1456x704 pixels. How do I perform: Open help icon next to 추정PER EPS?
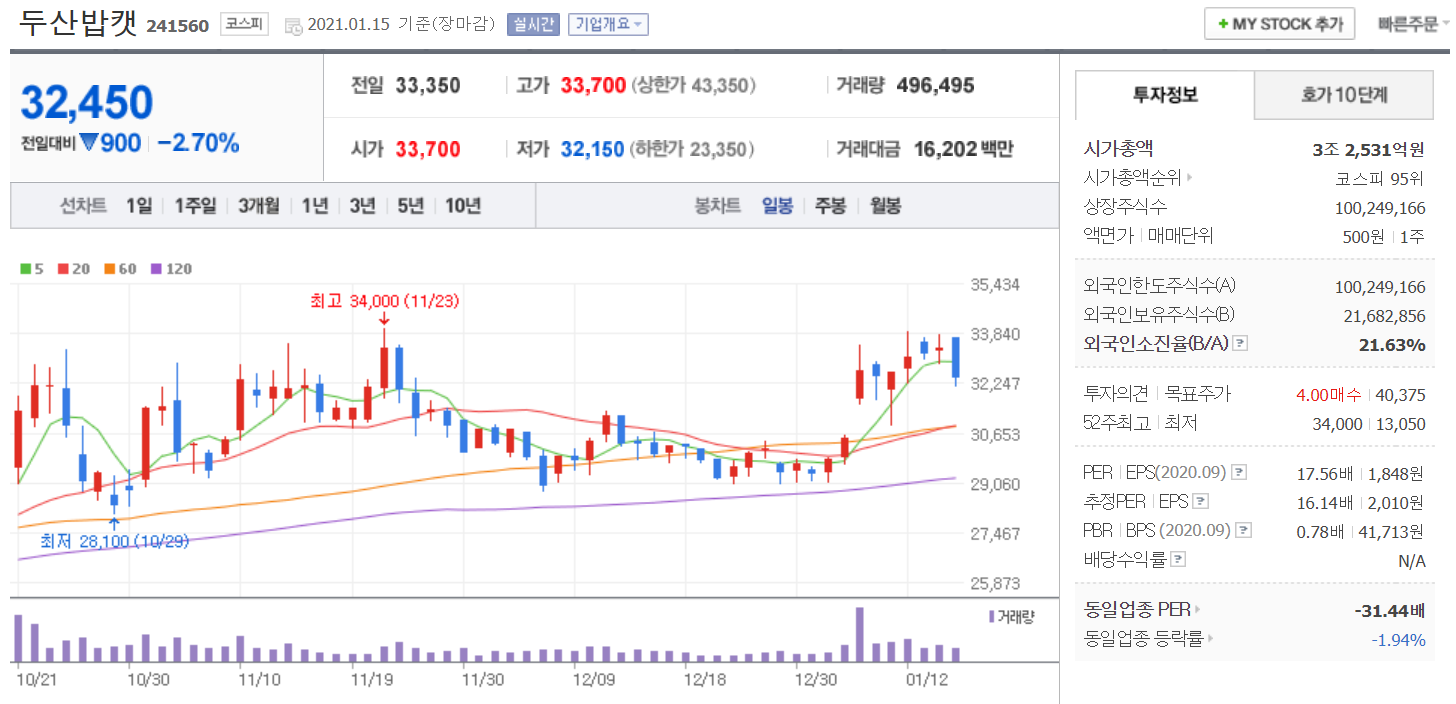click(x=1201, y=502)
